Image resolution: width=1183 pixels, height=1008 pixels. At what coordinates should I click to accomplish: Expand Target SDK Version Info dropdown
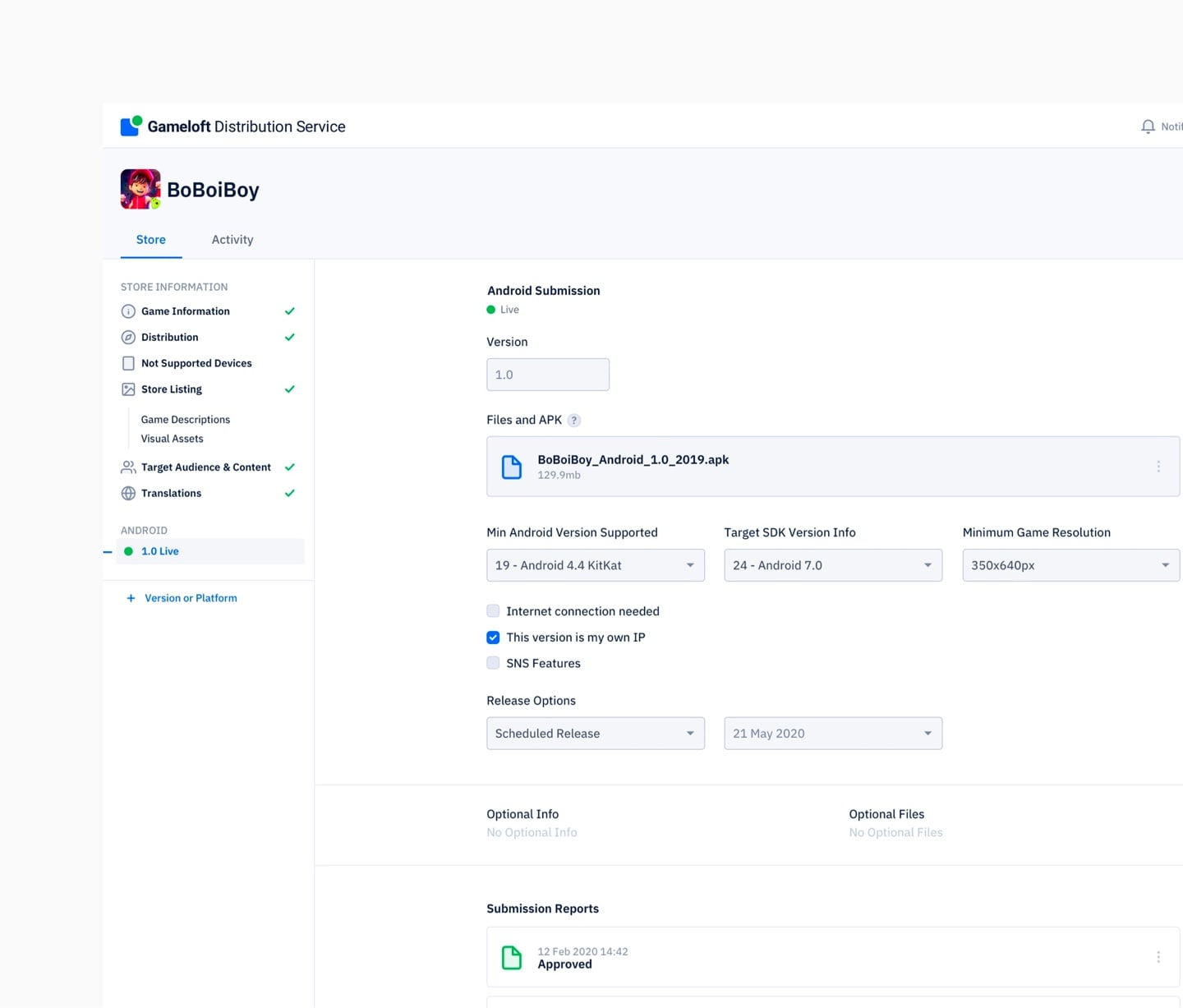[833, 565]
